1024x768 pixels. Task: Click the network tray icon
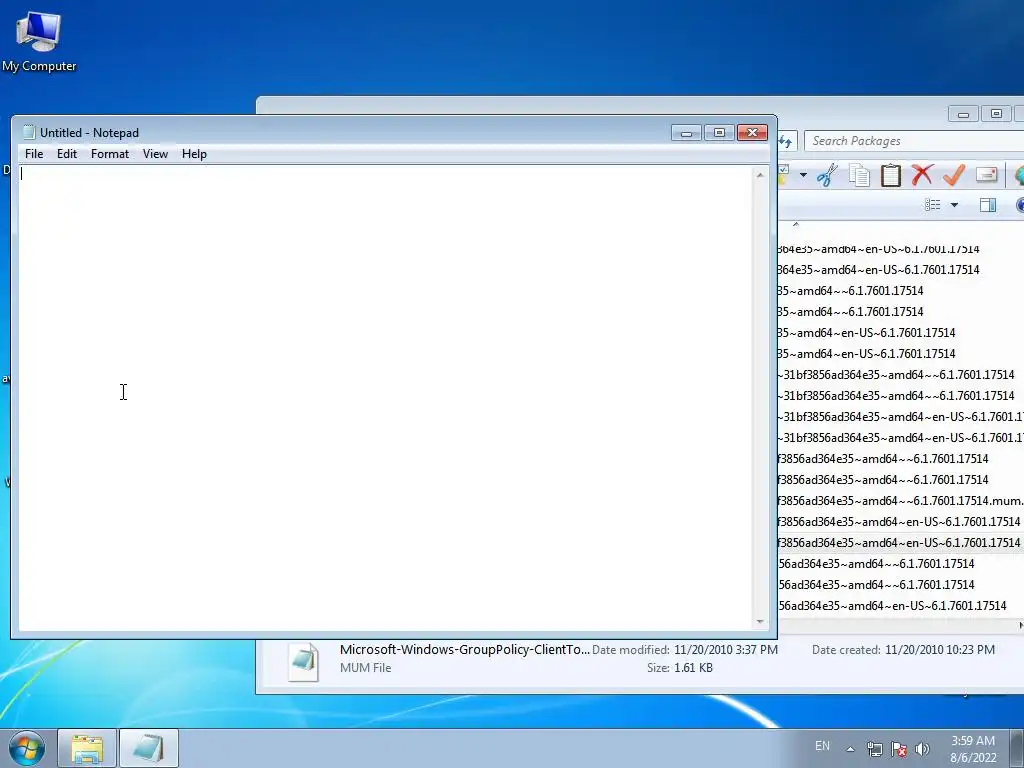874,749
